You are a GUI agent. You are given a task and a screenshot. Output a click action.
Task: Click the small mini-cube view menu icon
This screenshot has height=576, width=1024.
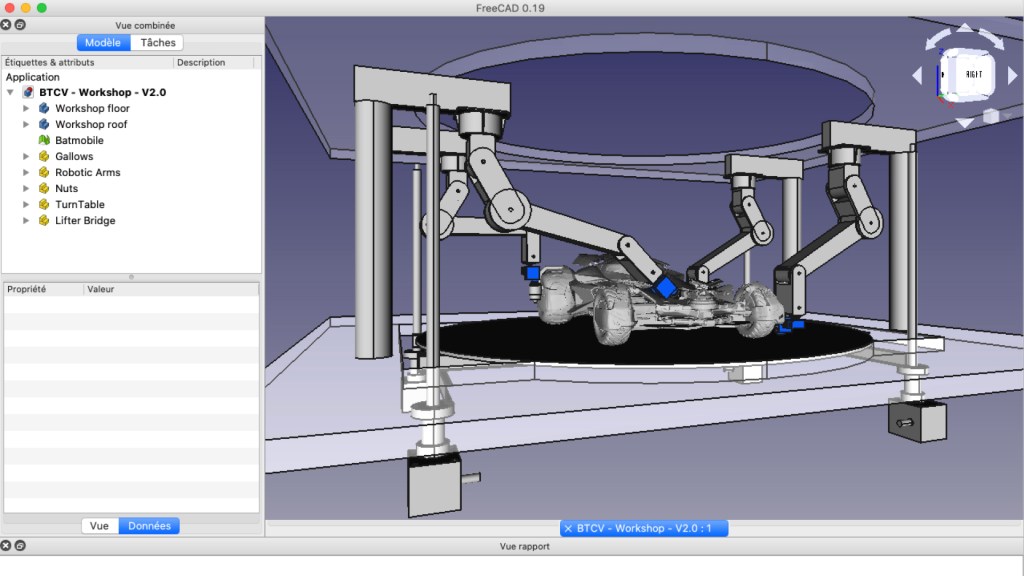[x=990, y=116]
